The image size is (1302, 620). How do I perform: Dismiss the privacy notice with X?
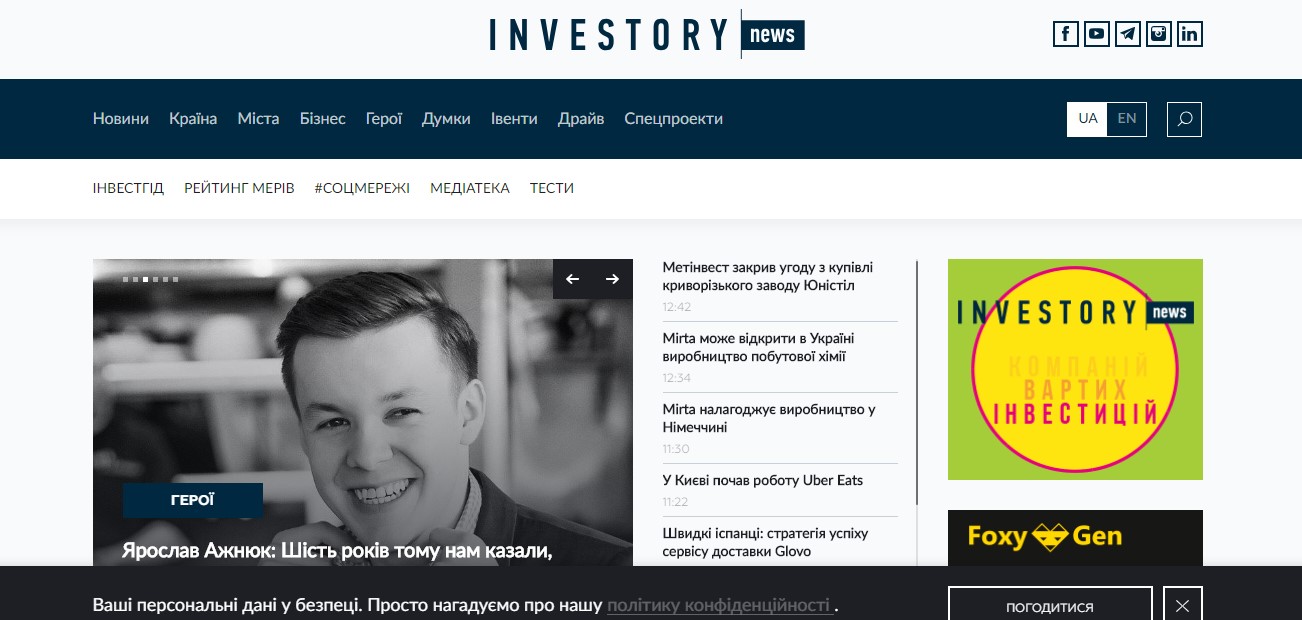tap(1183, 605)
